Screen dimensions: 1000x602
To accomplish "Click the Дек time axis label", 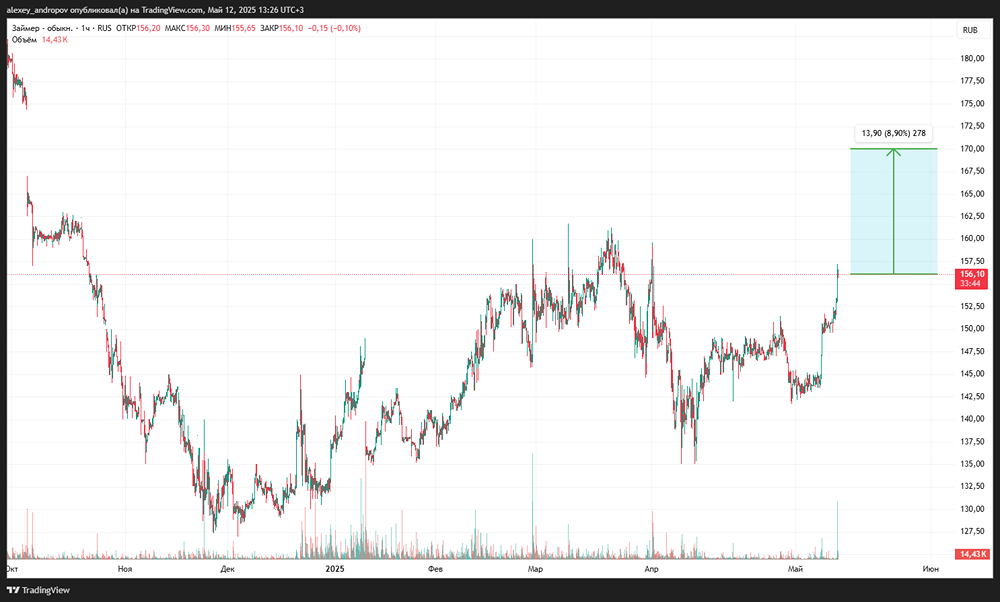I will click(228, 569).
